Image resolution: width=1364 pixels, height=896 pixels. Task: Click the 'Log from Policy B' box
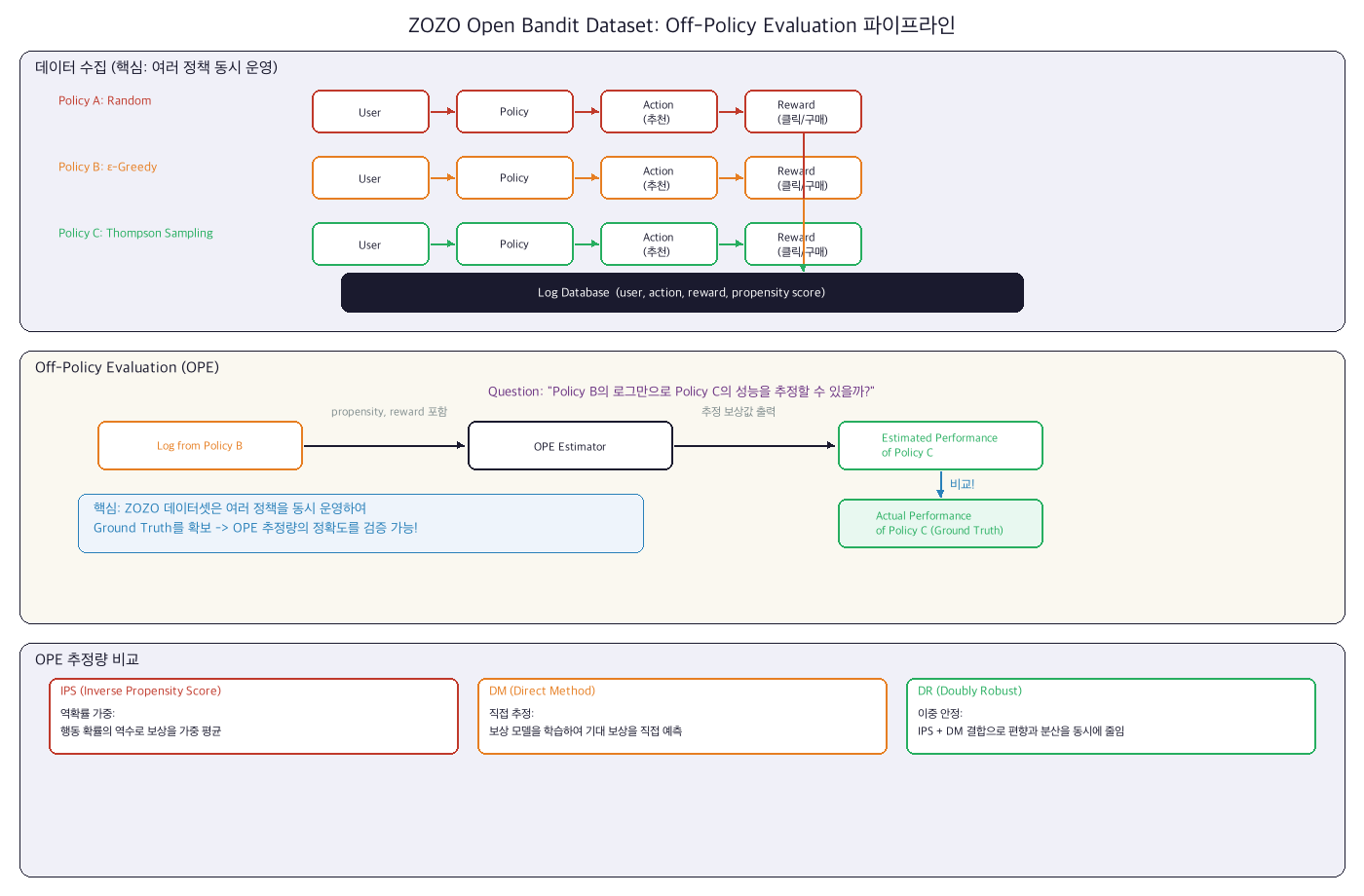pos(200,446)
